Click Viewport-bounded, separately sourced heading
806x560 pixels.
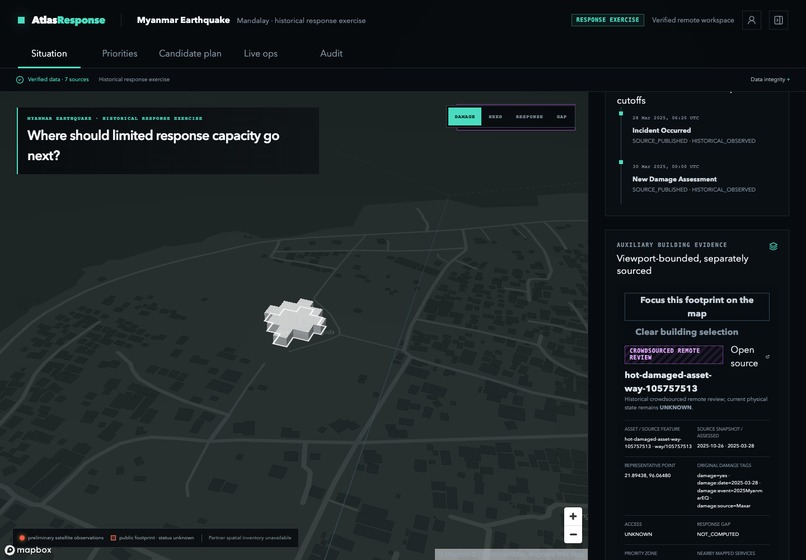682,264
